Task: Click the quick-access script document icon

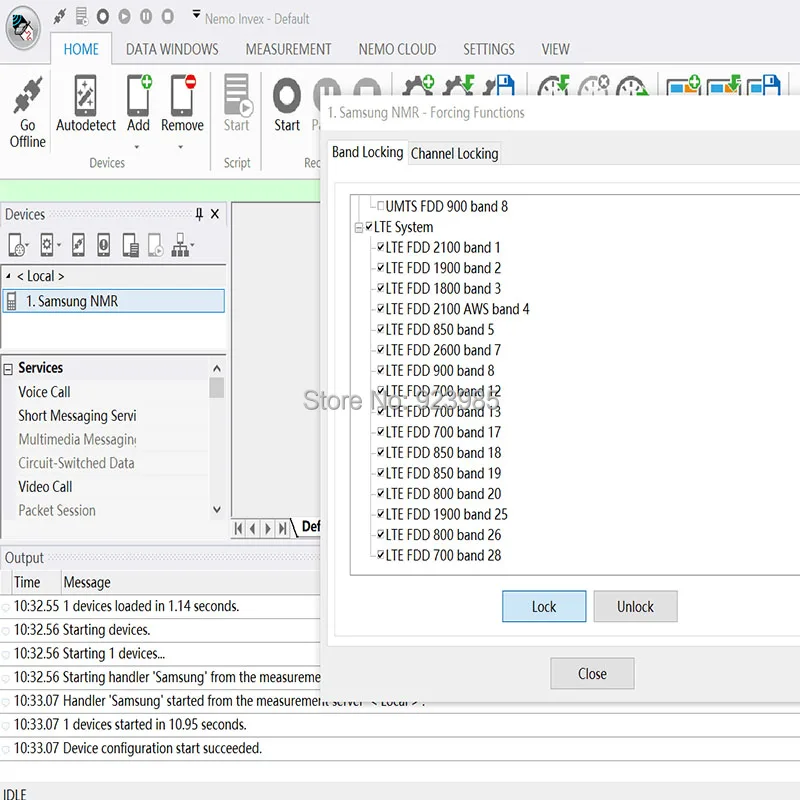Action: coord(81,17)
